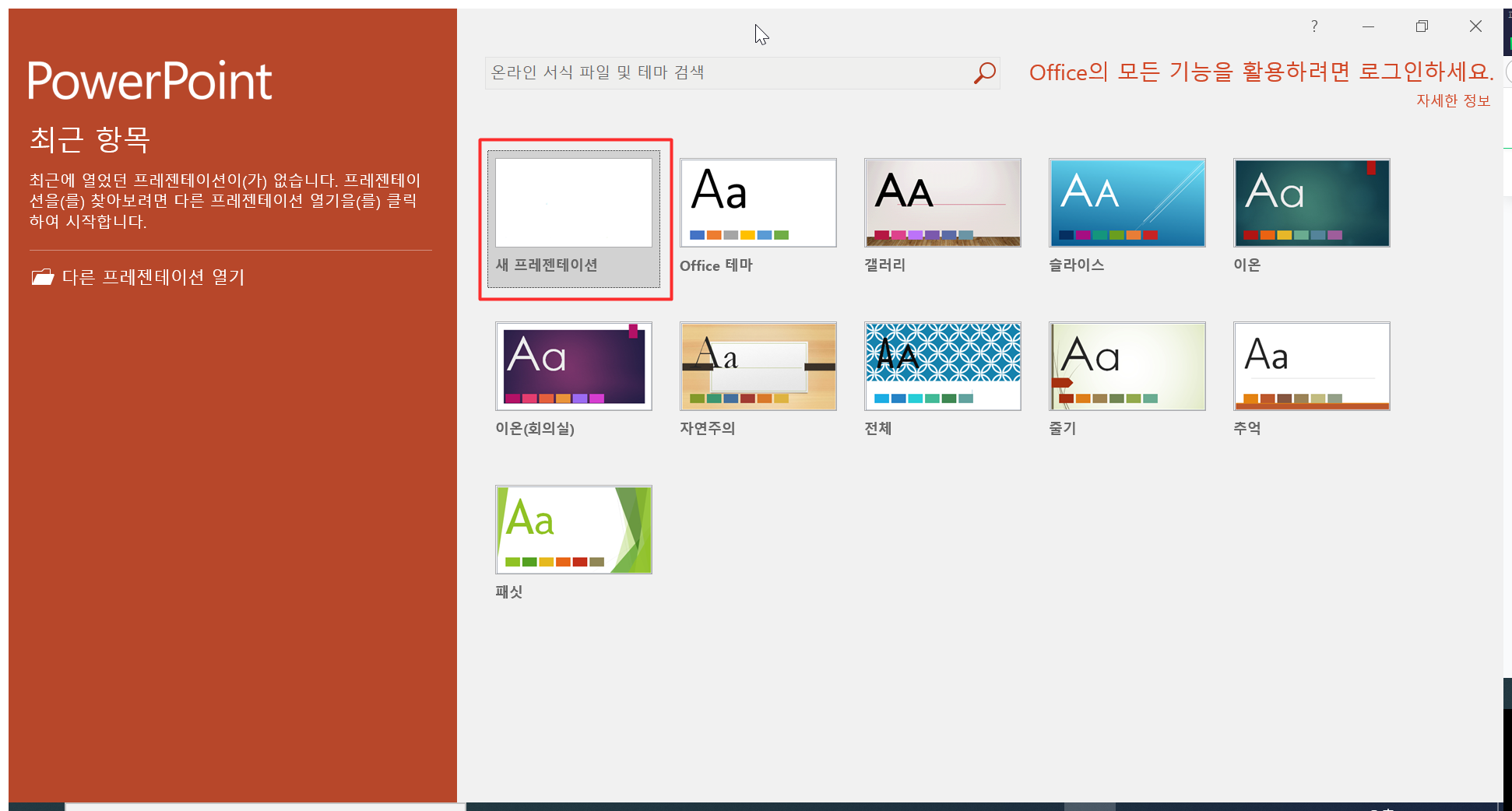The image size is (1512, 811).
Task: Click the 슬라이스 label text
Action: point(1077,265)
